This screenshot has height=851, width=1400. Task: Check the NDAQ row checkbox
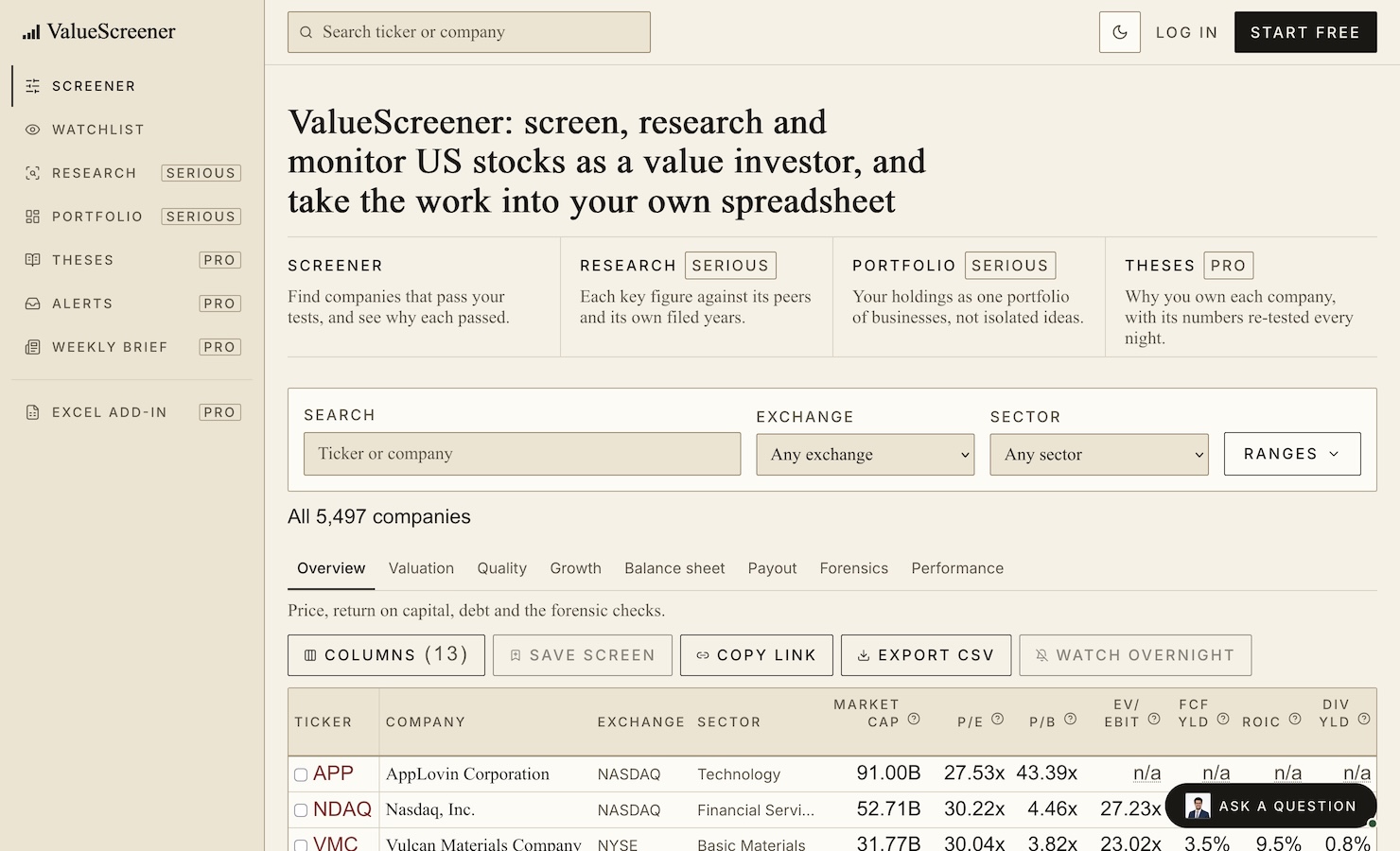(301, 810)
